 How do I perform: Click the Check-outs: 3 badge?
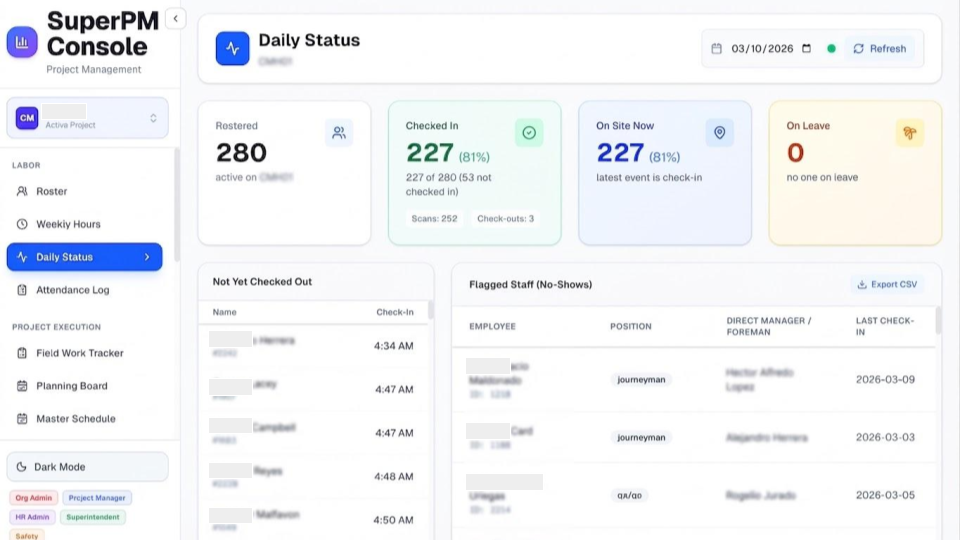[506, 219]
